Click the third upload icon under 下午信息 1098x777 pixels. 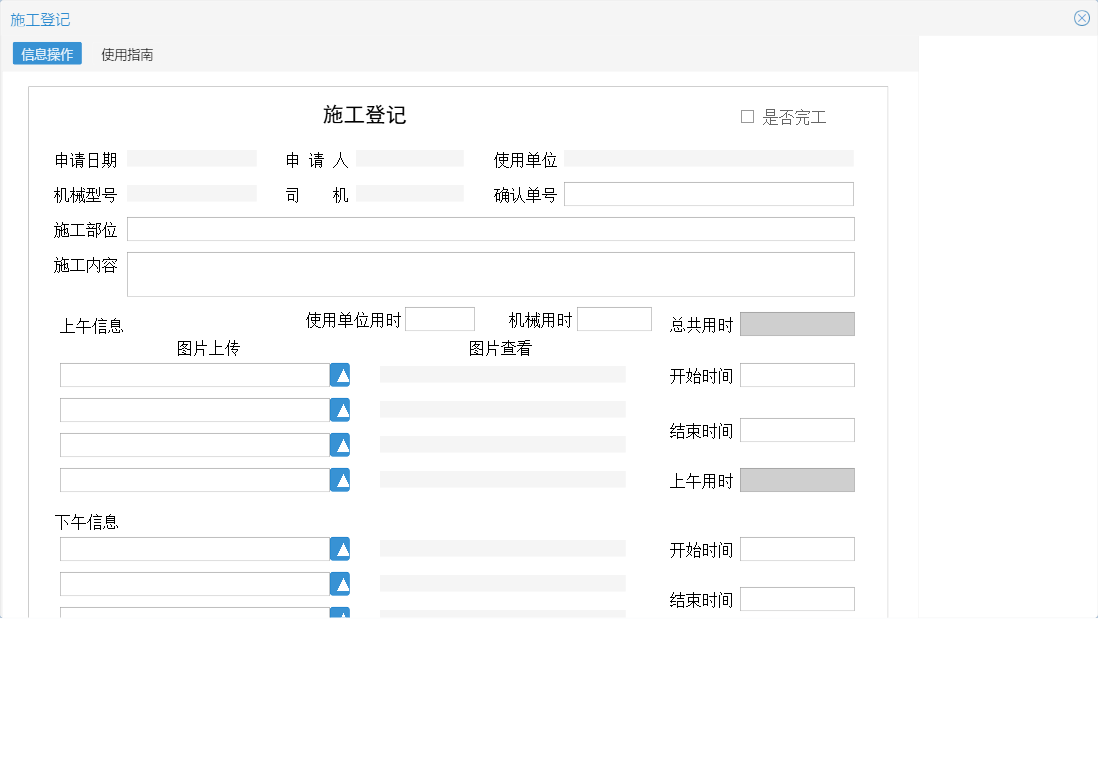(340, 612)
